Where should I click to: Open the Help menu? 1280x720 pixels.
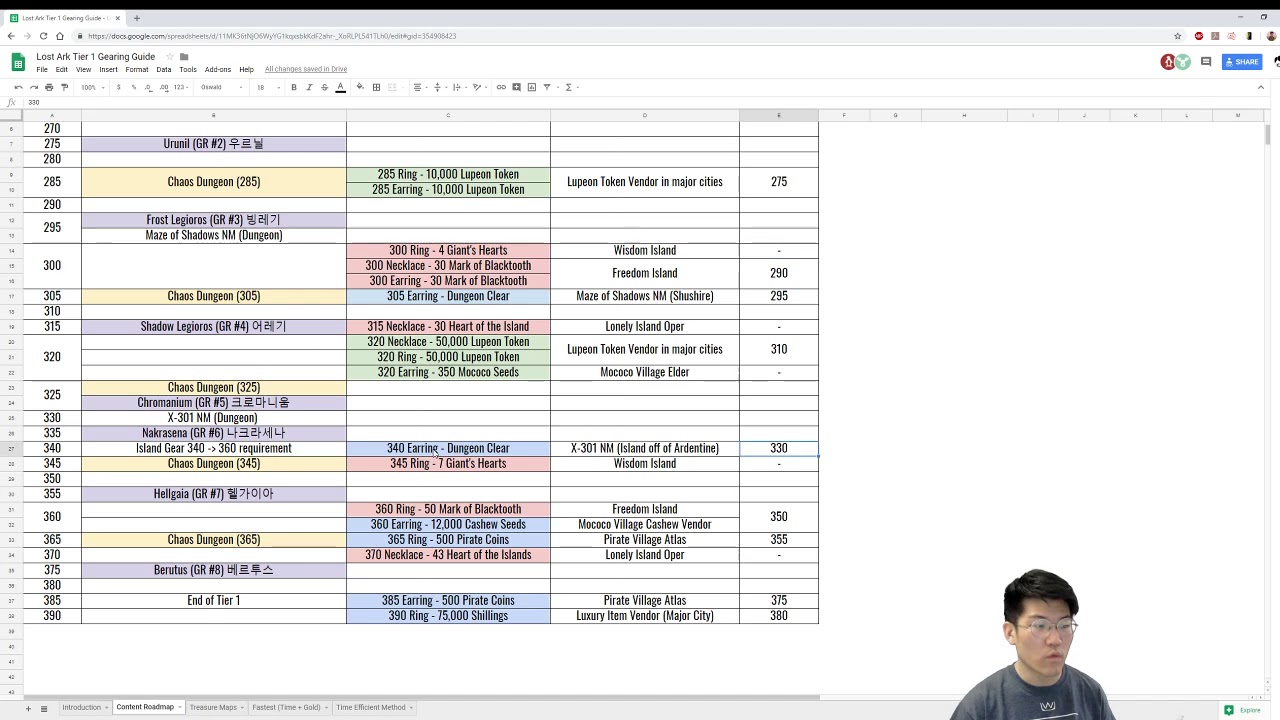(246, 69)
